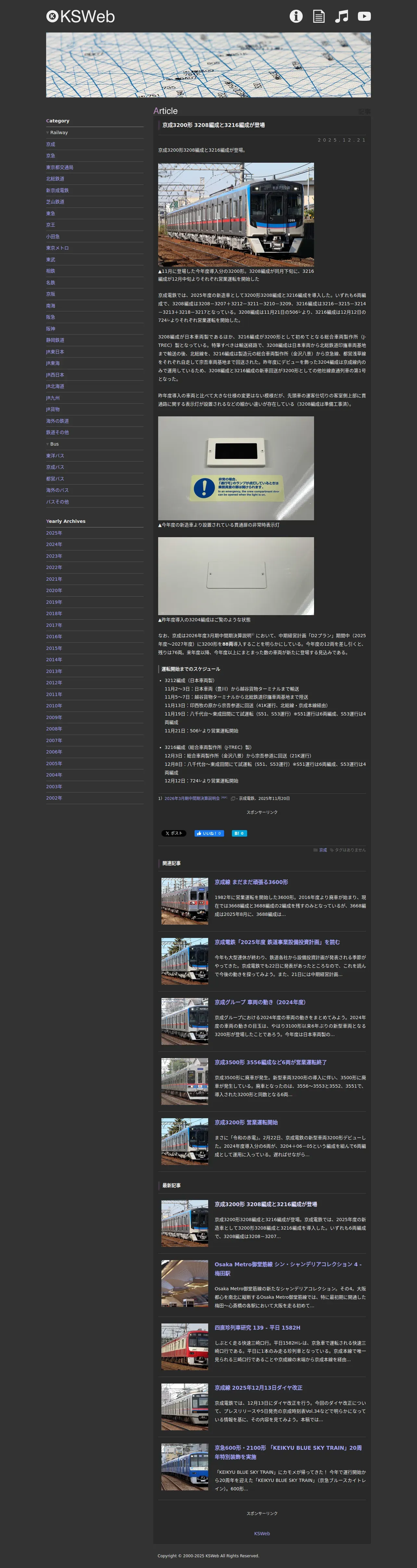Click thumbnail for Osaka Metro chandelier article

point(184,1283)
